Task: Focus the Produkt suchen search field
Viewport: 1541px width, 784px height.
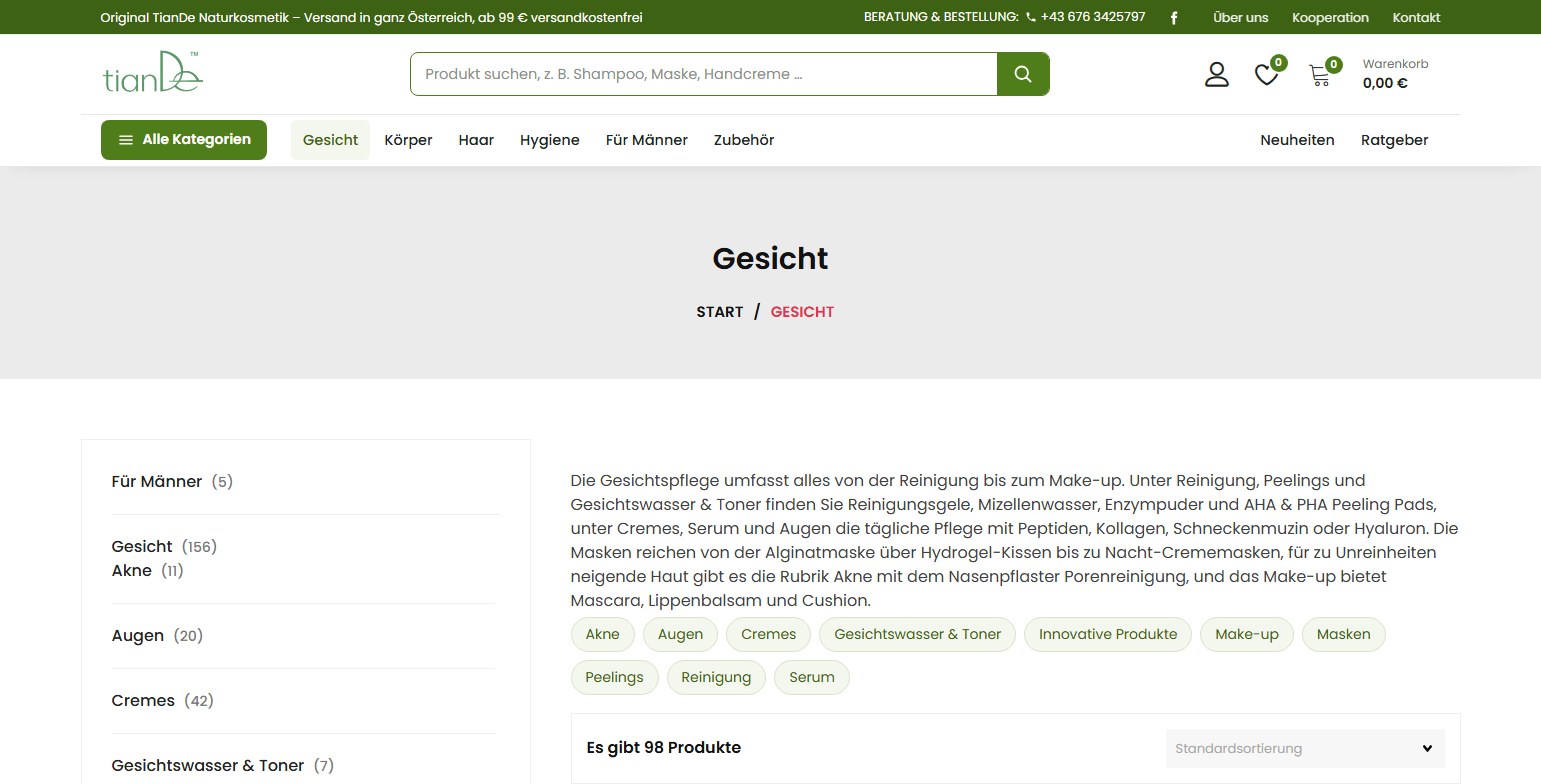Action: [703, 74]
